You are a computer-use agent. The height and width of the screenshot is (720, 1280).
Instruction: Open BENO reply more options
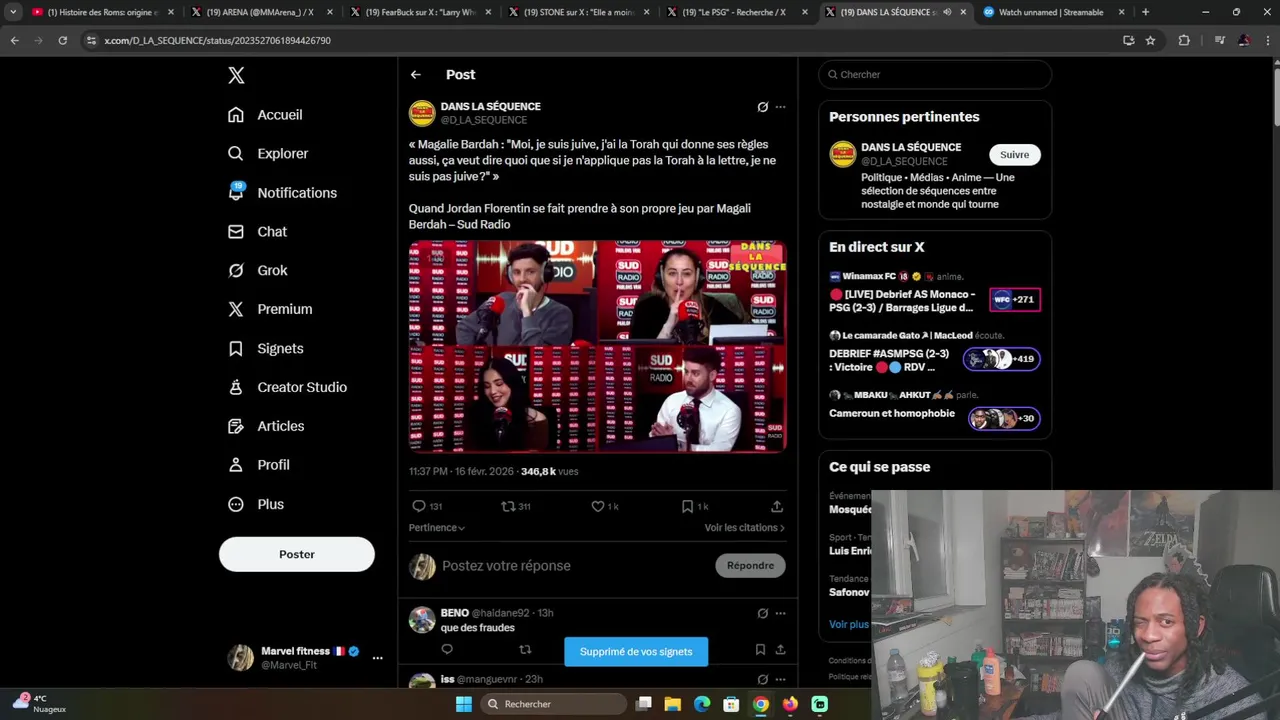click(780, 613)
